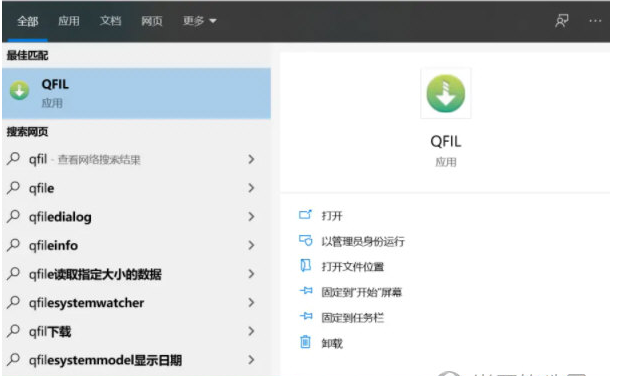Open the three-dots options menu
This screenshot has height=376, width=637.
coord(595,21)
